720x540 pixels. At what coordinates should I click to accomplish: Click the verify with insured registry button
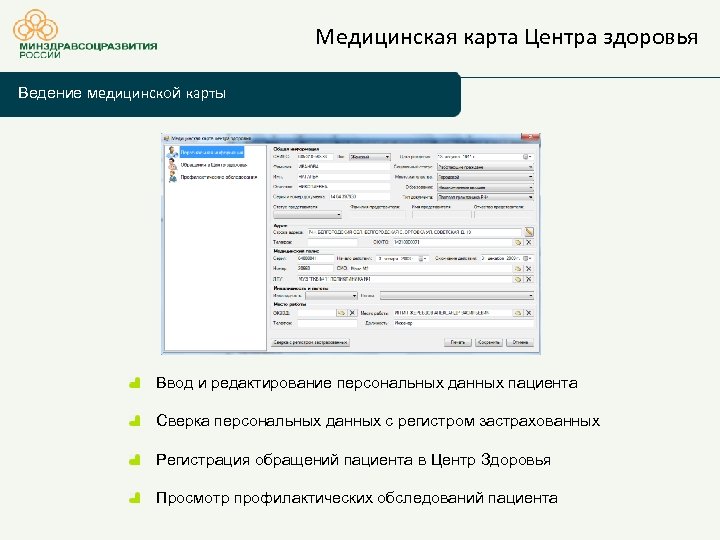click(311, 342)
